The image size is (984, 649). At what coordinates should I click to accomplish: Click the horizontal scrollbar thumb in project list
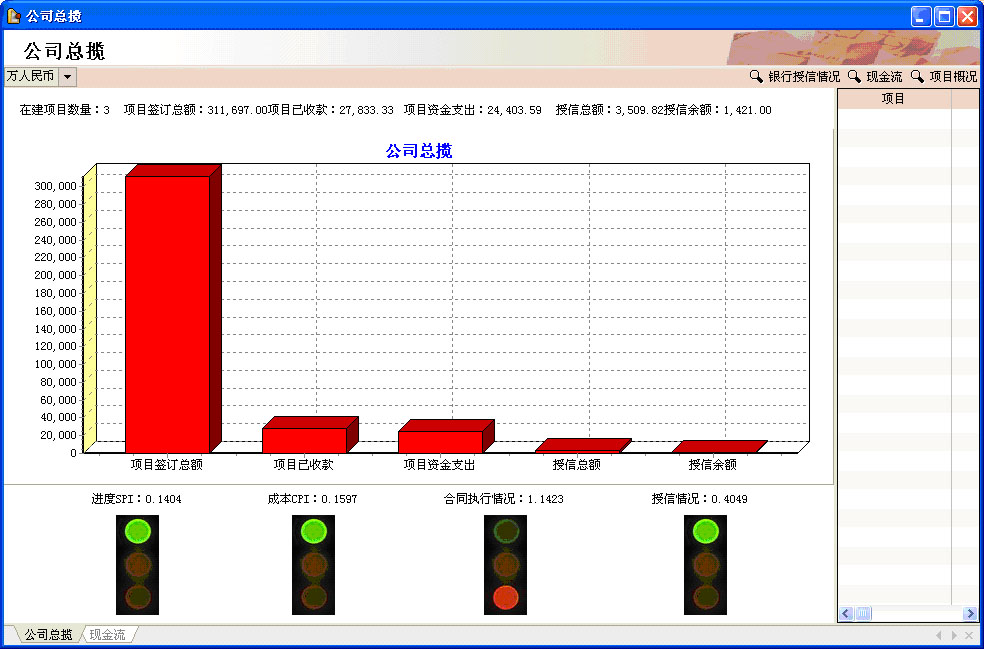863,613
